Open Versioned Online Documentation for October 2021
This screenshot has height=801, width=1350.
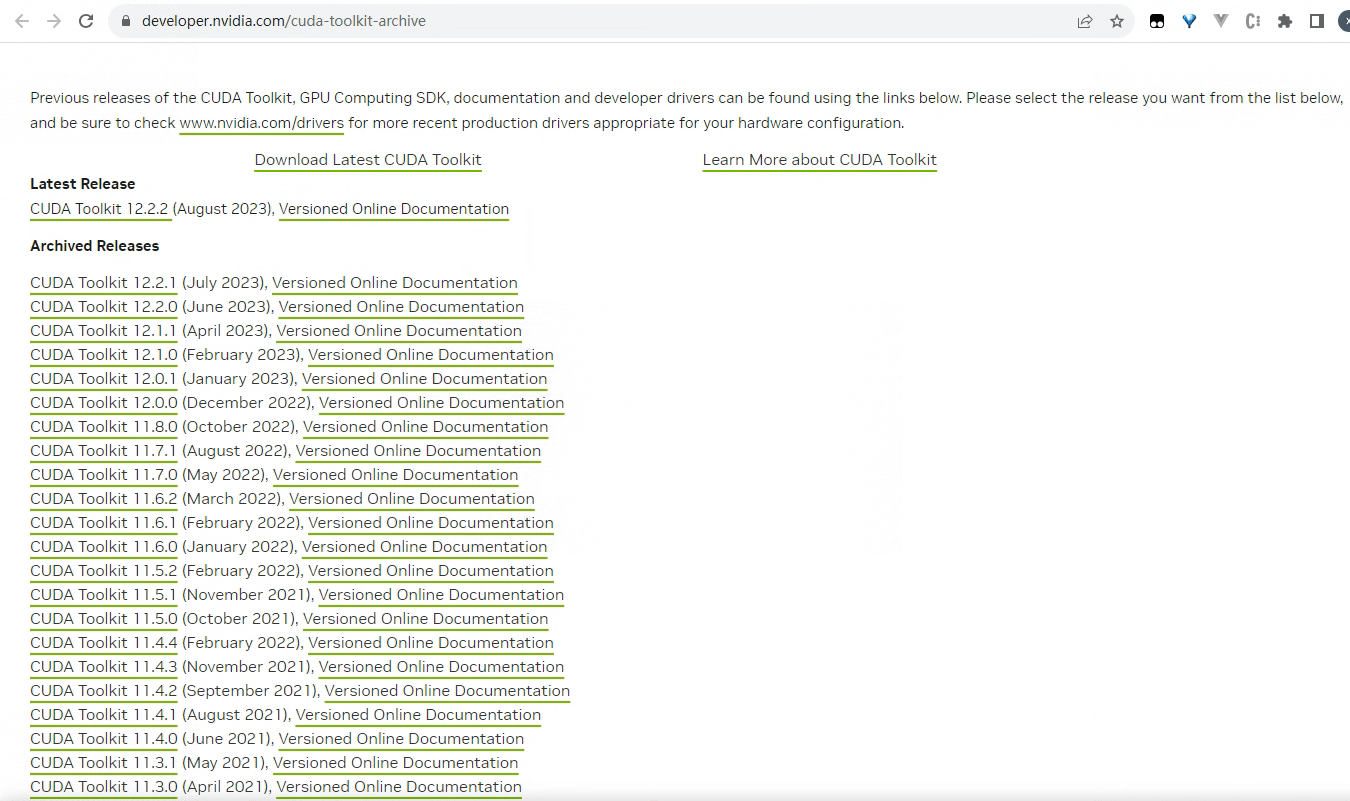tap(426, 619)
